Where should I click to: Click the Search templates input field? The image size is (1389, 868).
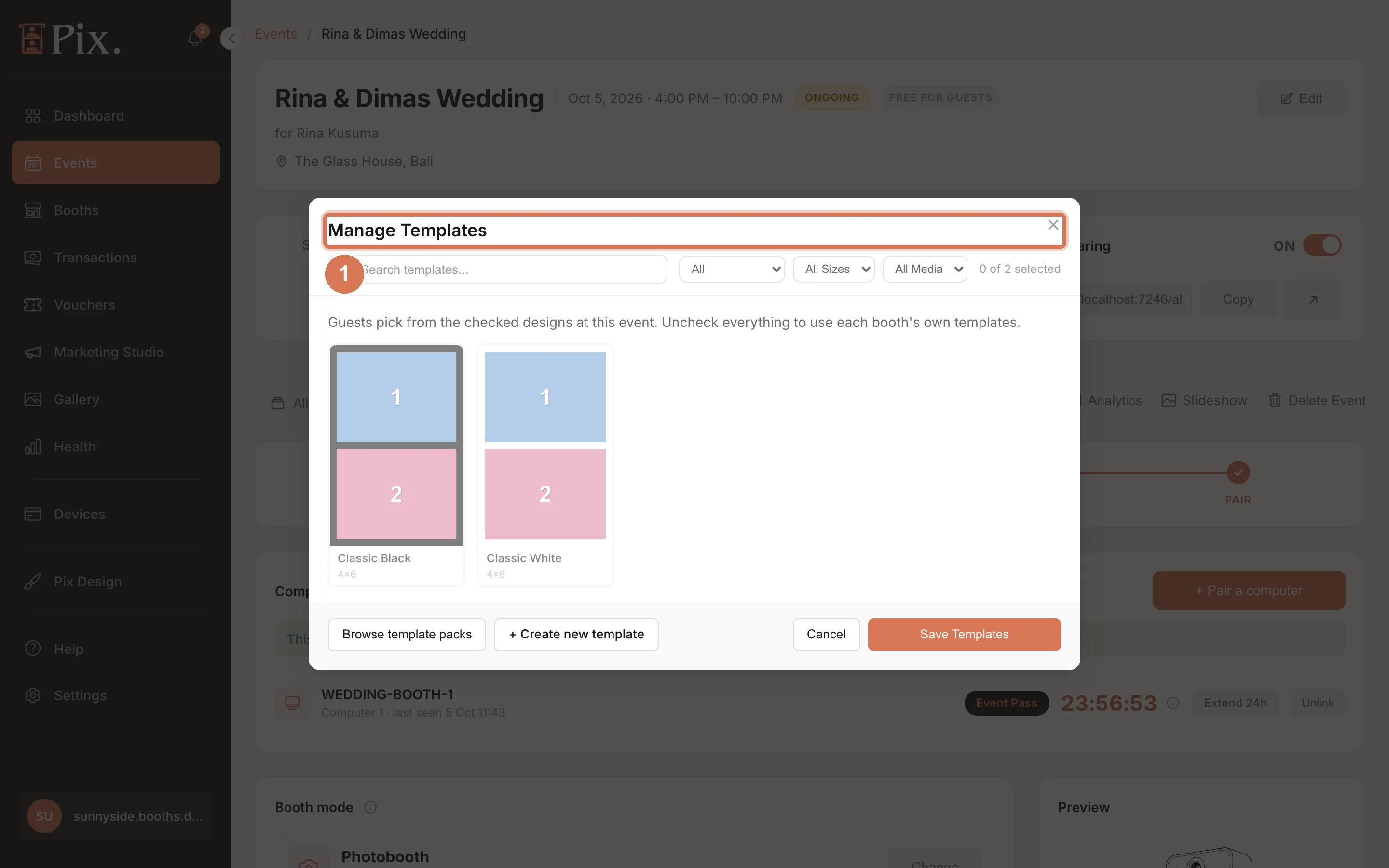[x=498, y=269]
